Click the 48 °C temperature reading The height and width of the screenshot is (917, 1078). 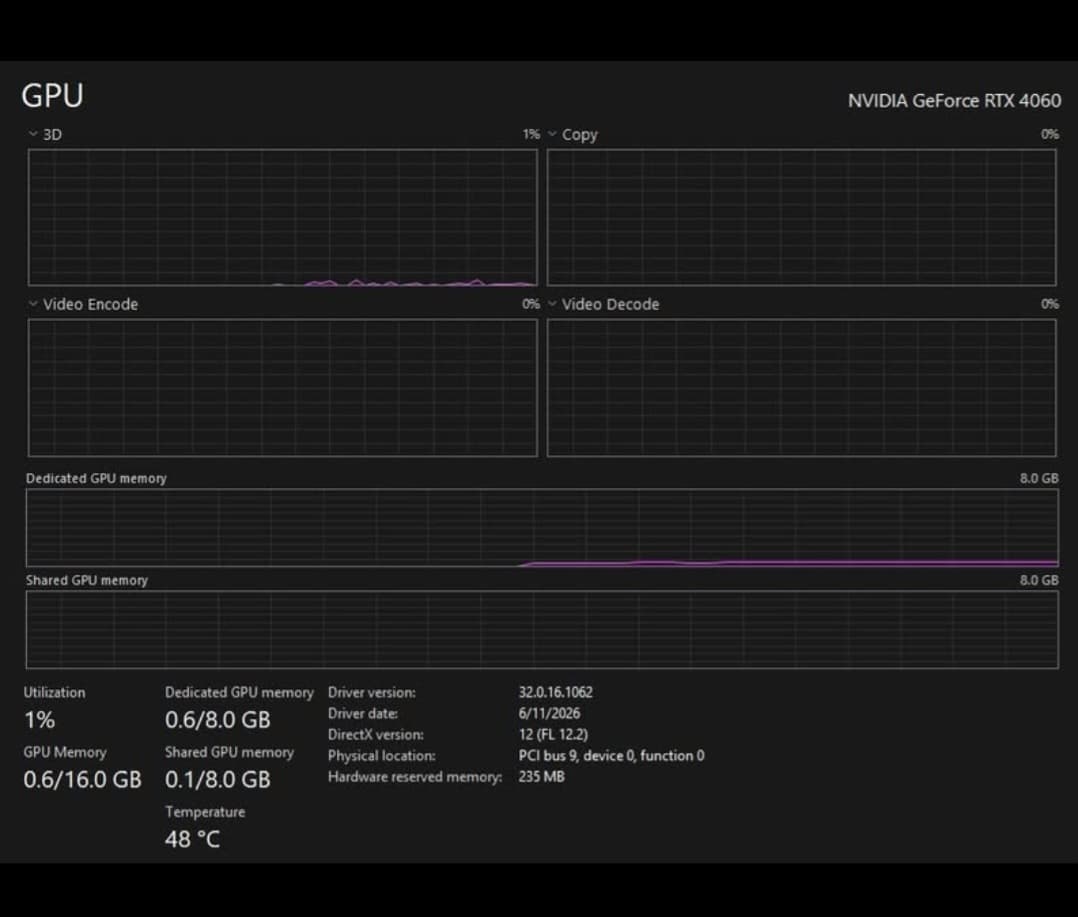pyautogui.click(x=192, y=839)
